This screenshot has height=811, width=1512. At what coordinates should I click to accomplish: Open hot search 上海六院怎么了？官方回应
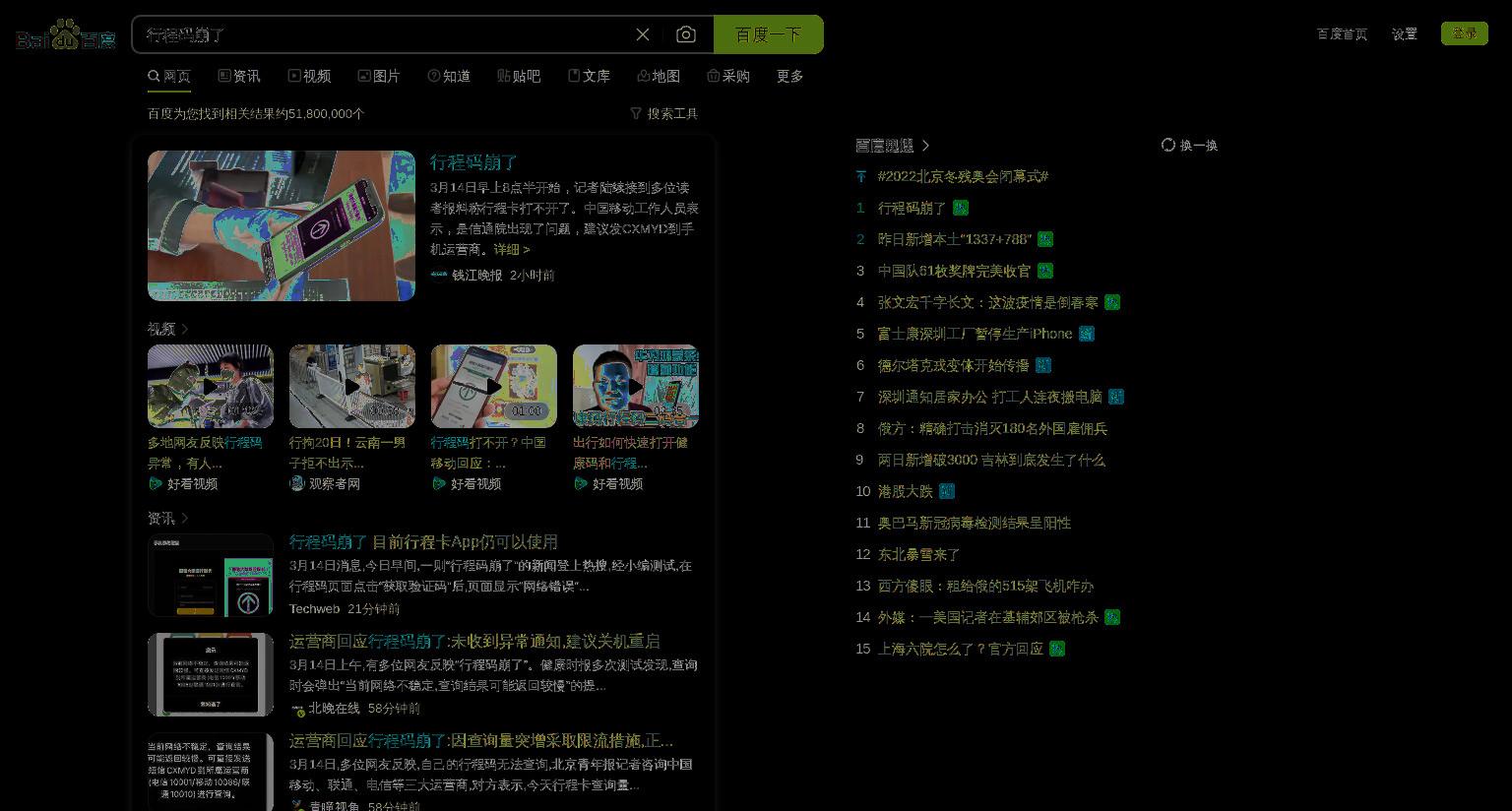pos(961,649)
